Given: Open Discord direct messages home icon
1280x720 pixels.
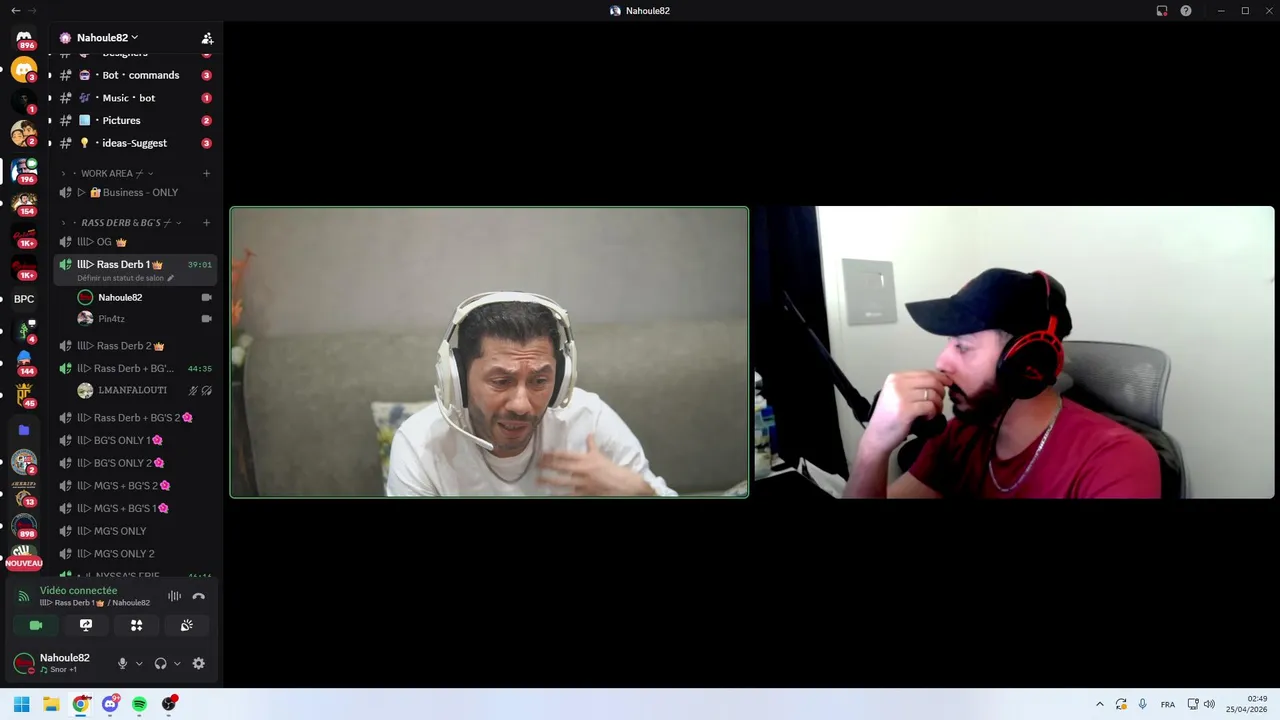Looking at the screenshot, I should (x=24, y=38).
